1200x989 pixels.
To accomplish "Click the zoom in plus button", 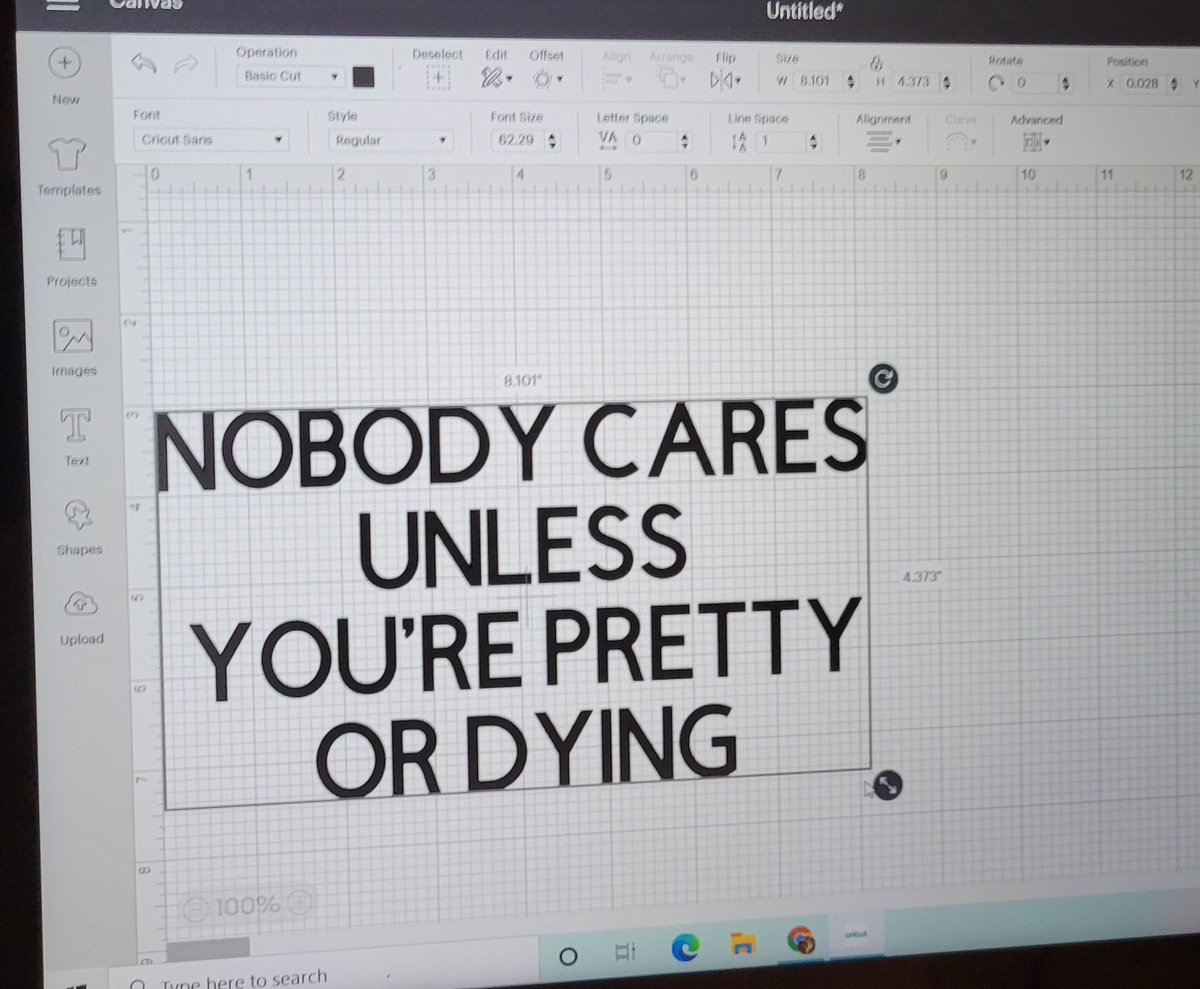I will click(300, 902).
